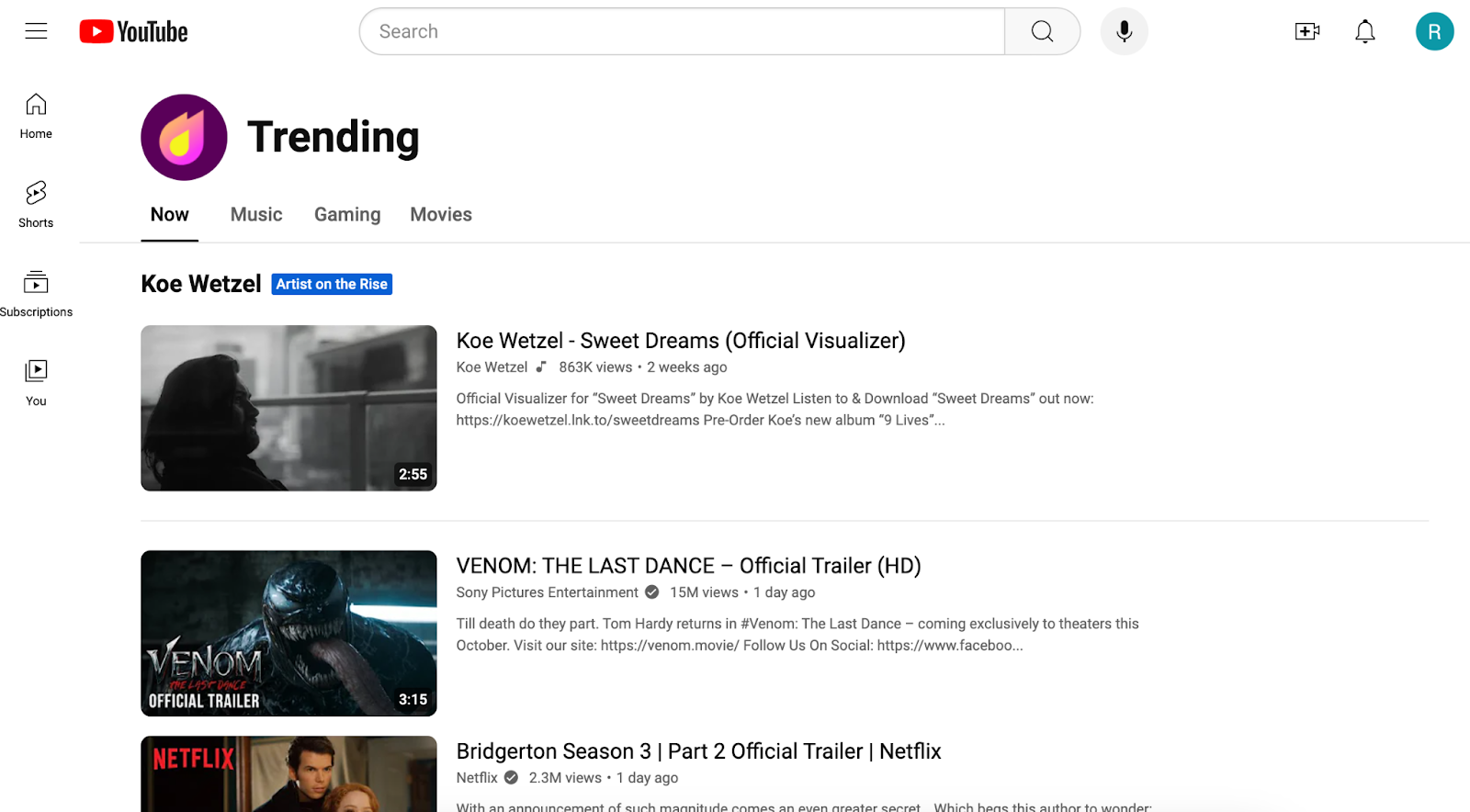Click the Sweet Dreams video description text

pyautogui.click(x=775, y=410)
